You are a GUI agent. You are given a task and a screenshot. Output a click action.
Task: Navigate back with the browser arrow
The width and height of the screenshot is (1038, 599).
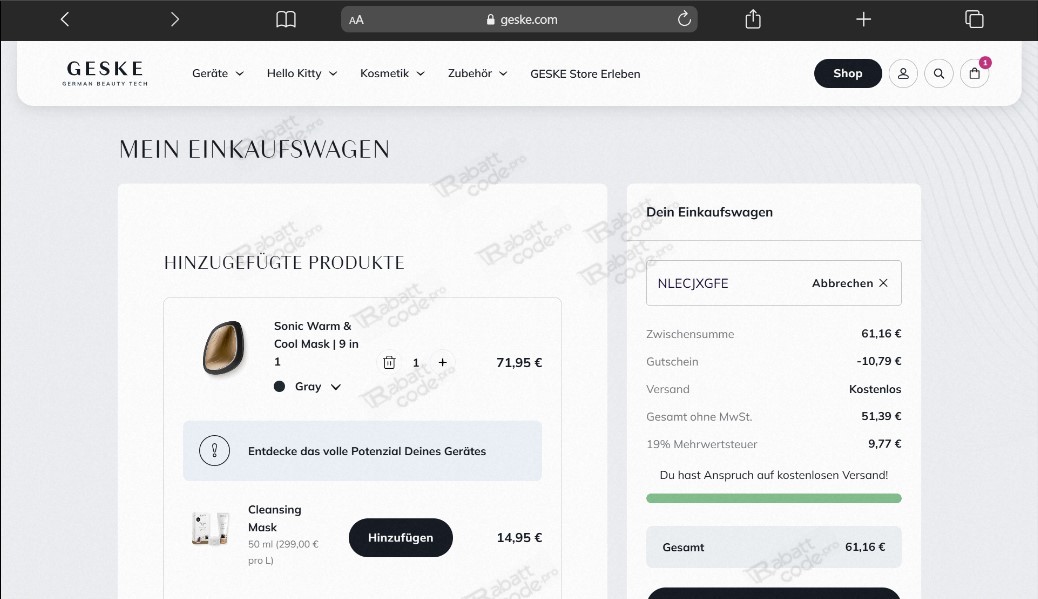coord(64,18)
